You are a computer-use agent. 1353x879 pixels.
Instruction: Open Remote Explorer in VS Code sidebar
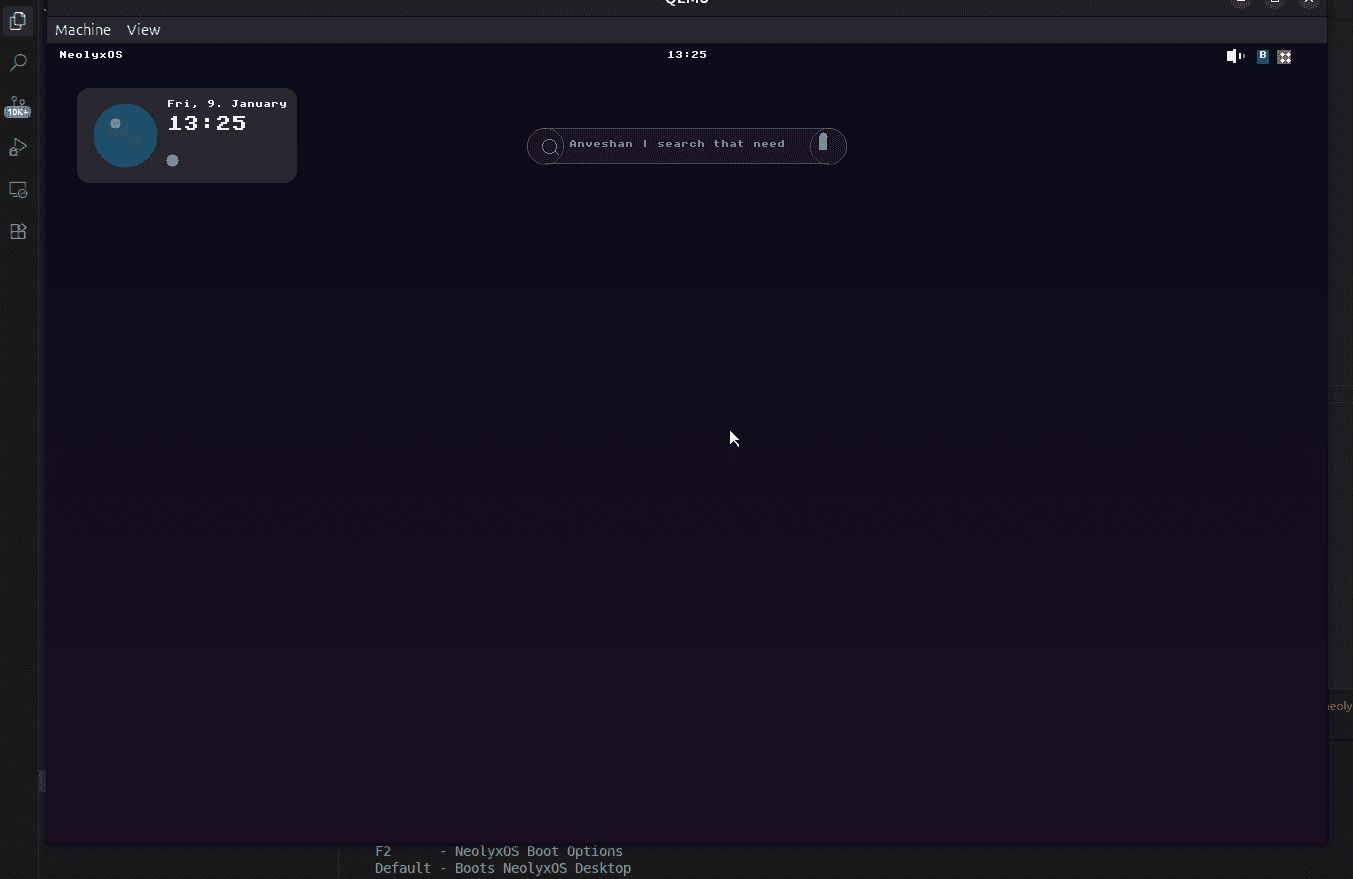click(18, 190)
